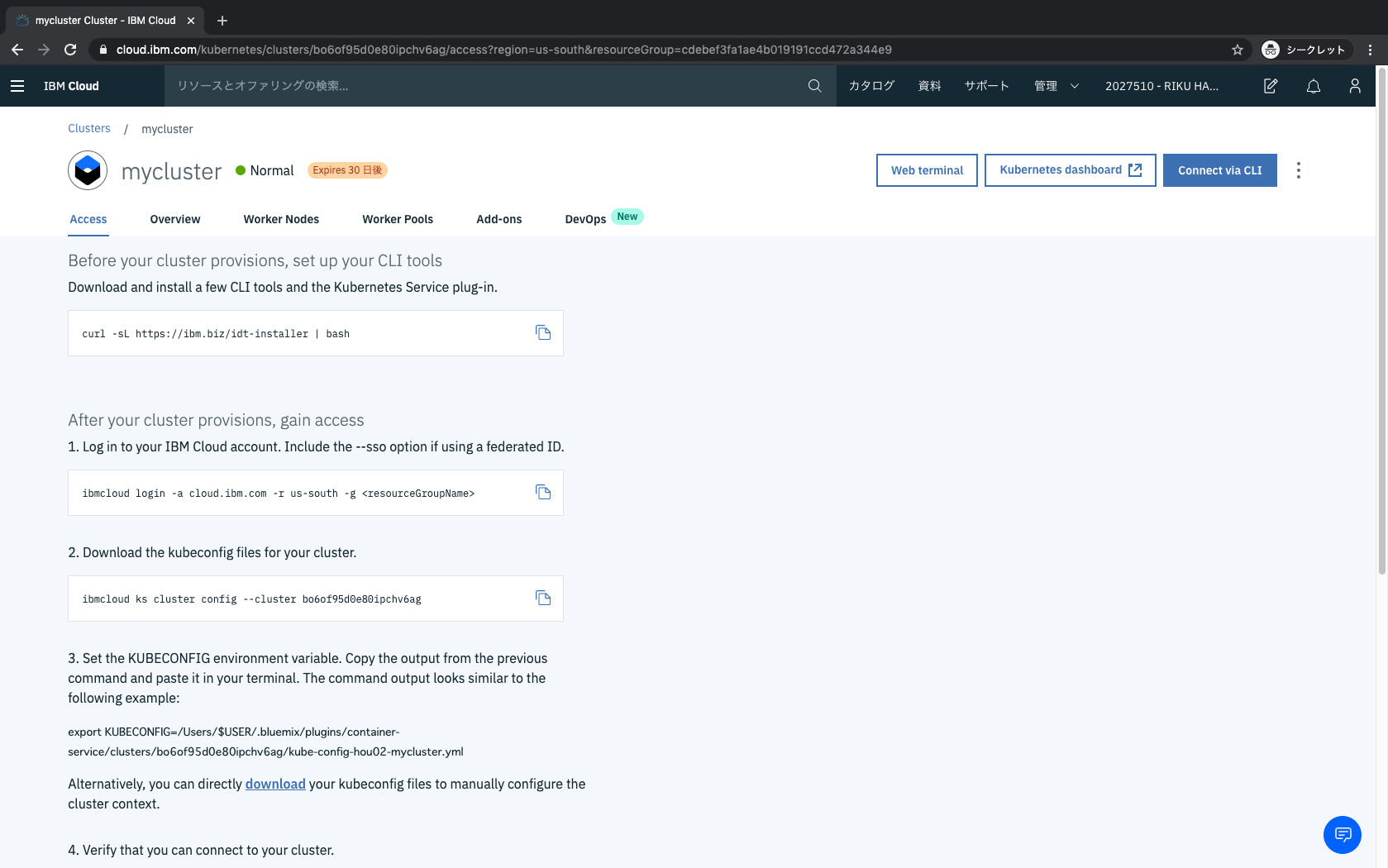
Task: Bookmark this page with the star icon
Action: [1238, 50]
